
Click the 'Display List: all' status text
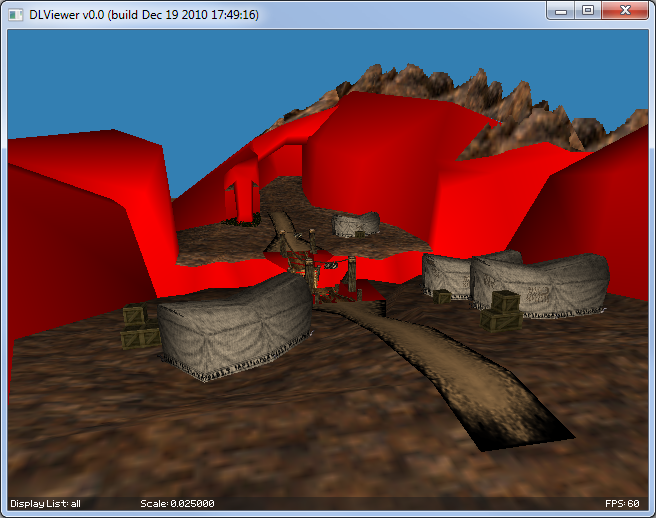point(45,503)
